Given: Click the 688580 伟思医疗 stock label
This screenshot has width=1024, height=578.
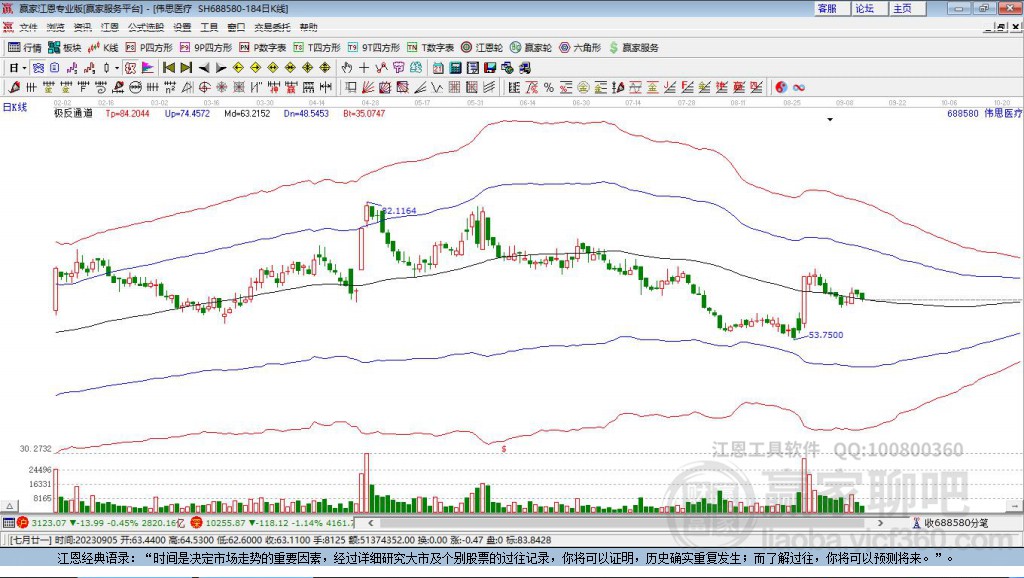Looking at the screenshot, I should click(x=984, y=113).
